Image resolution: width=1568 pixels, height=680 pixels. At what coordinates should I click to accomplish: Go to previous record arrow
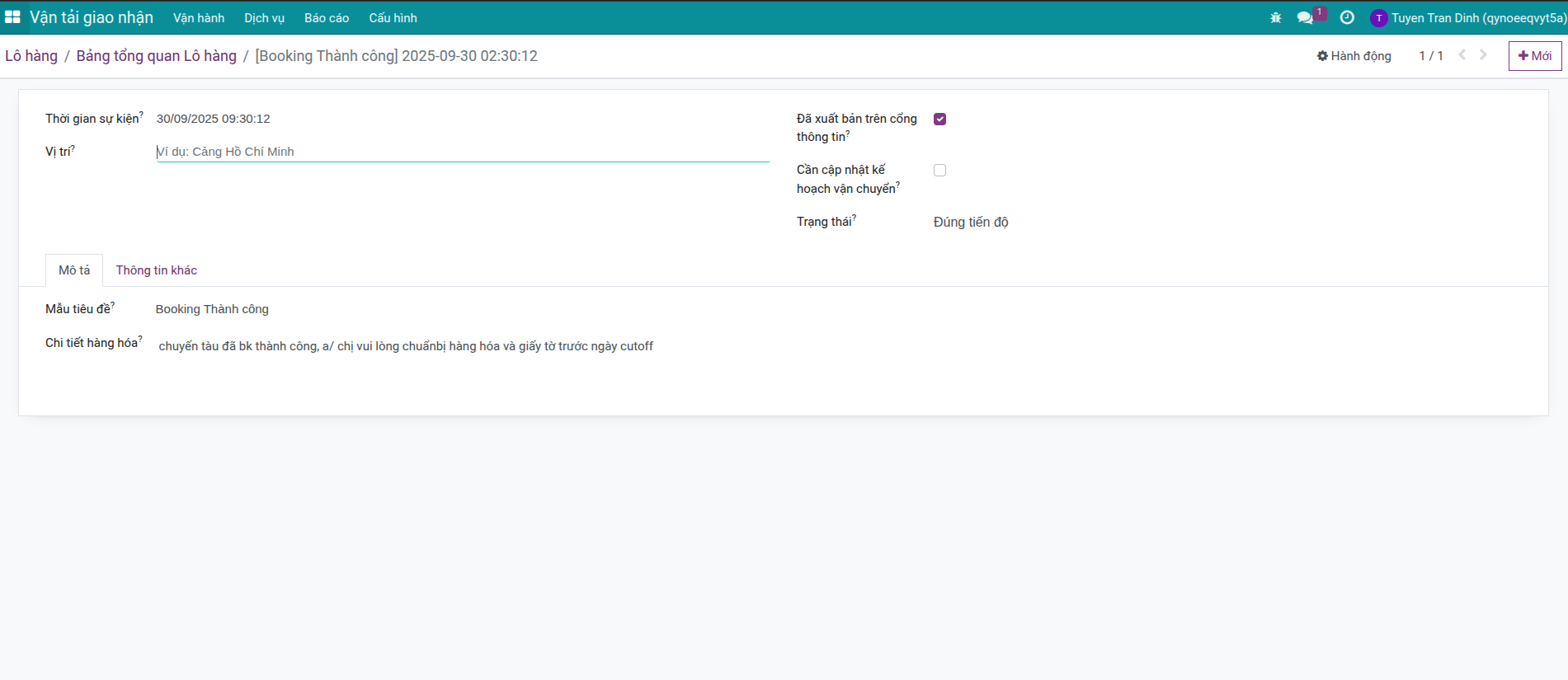1462,55
